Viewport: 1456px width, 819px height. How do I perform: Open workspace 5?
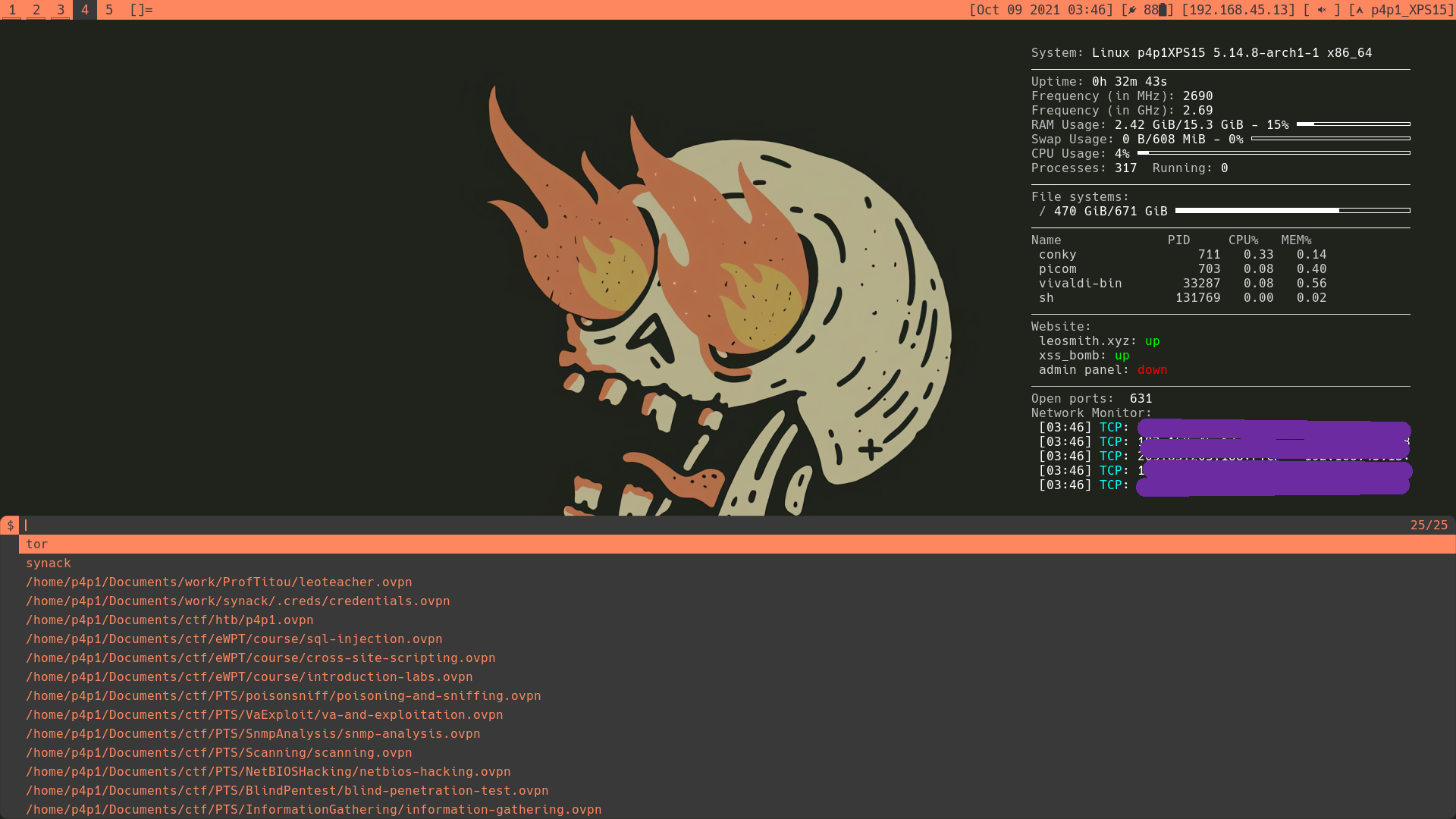(108, 10)
